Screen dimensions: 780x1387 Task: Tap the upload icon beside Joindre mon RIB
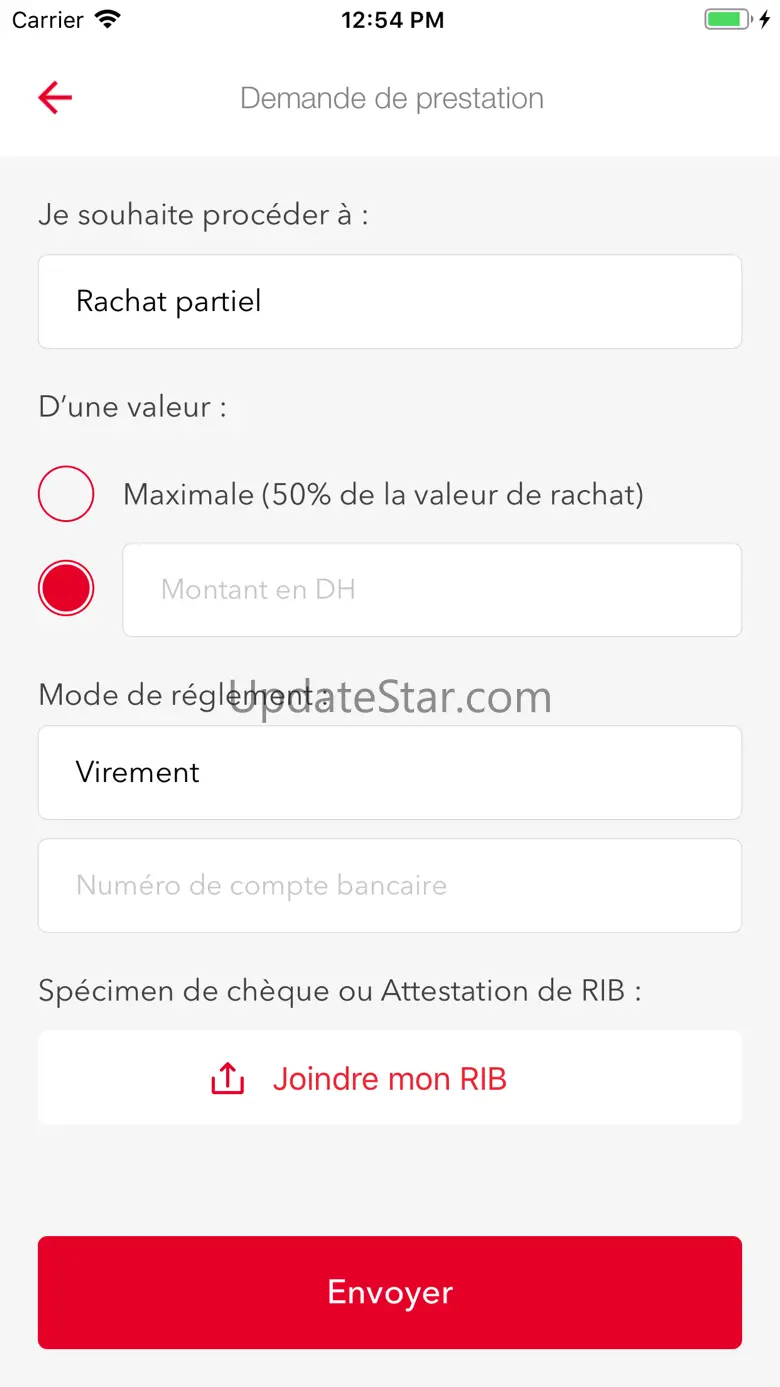coord(228,1079)
